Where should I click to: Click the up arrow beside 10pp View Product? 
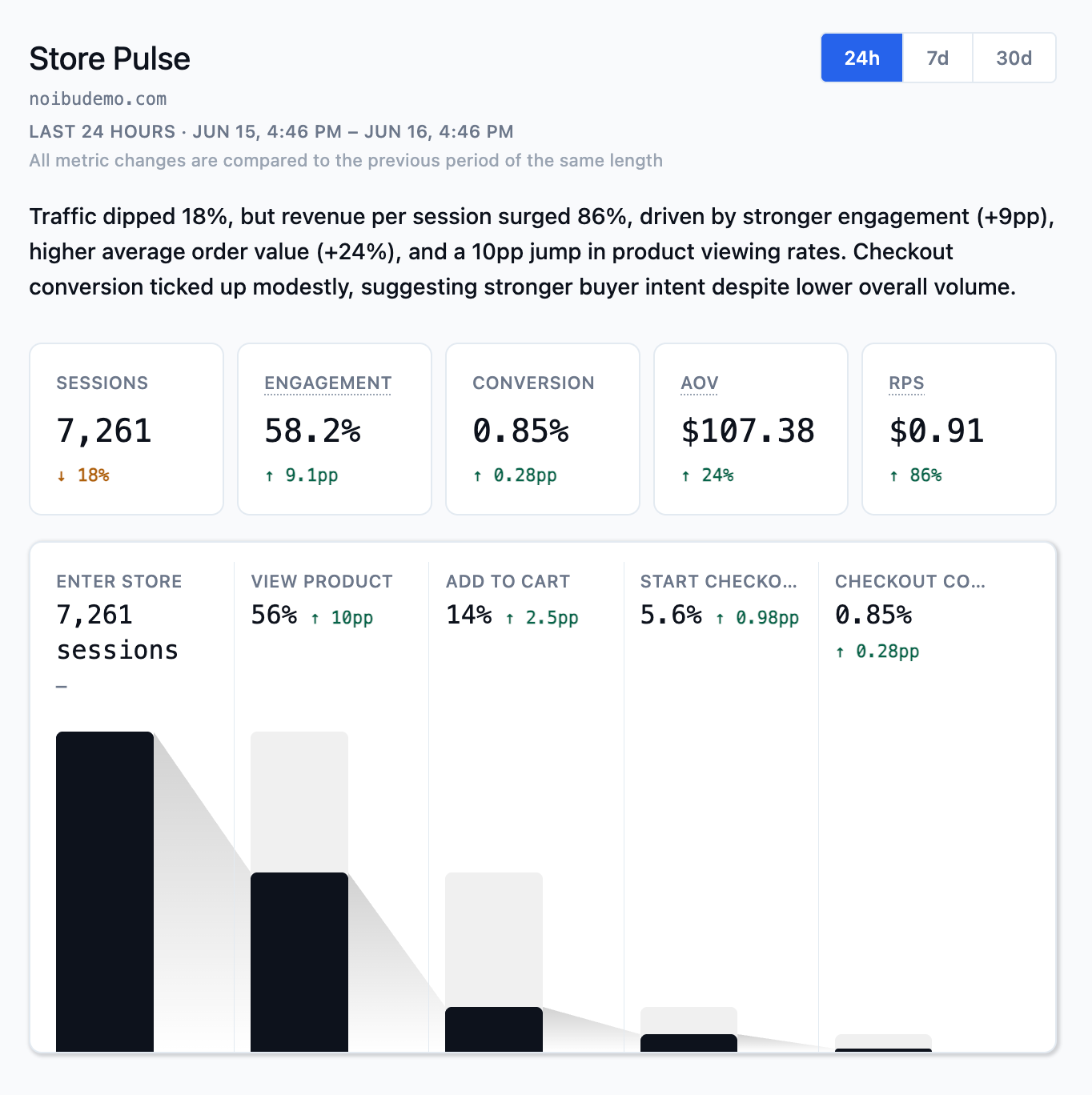(x=315, y=619)
